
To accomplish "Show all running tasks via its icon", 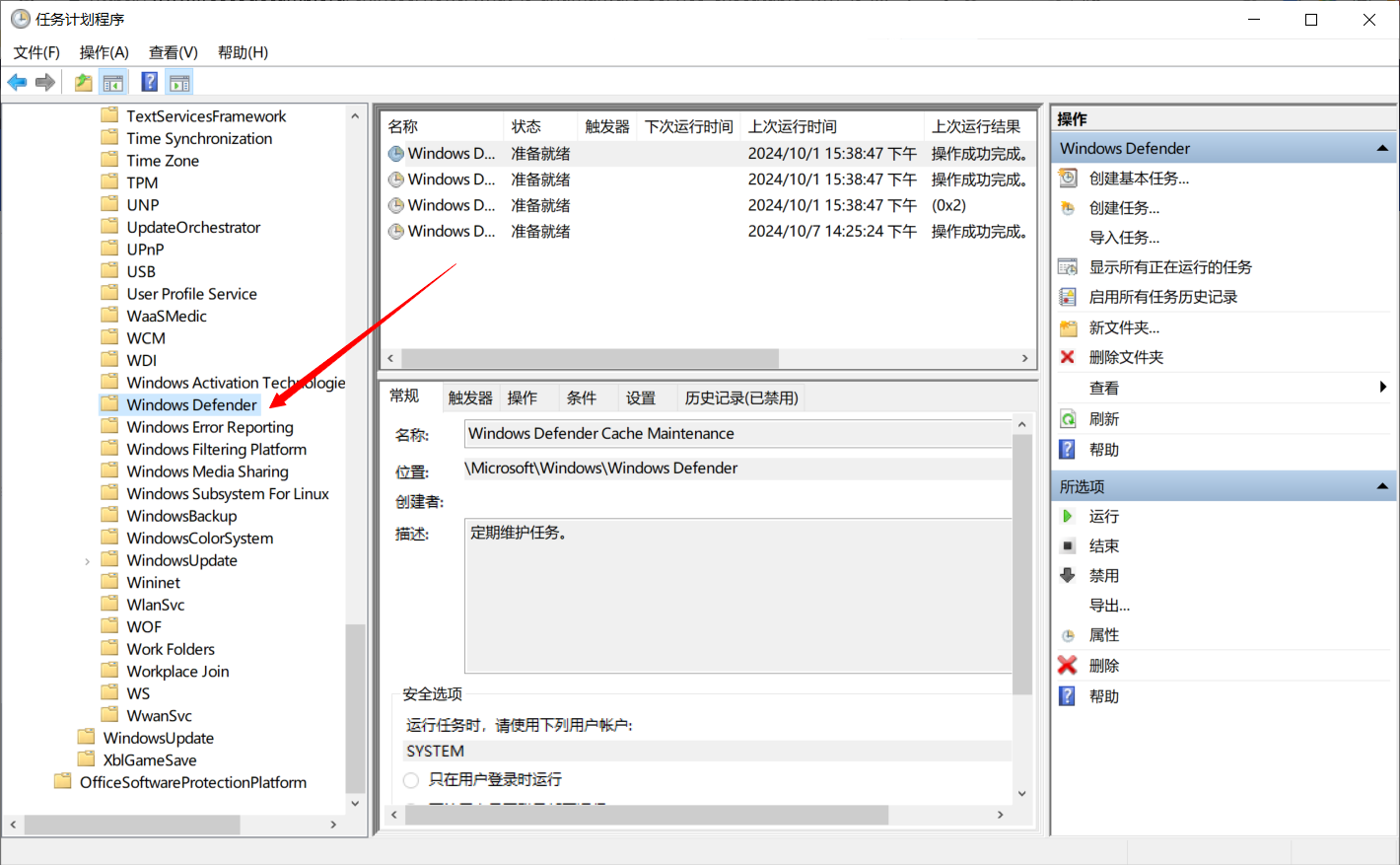I will click(1067, 266).
